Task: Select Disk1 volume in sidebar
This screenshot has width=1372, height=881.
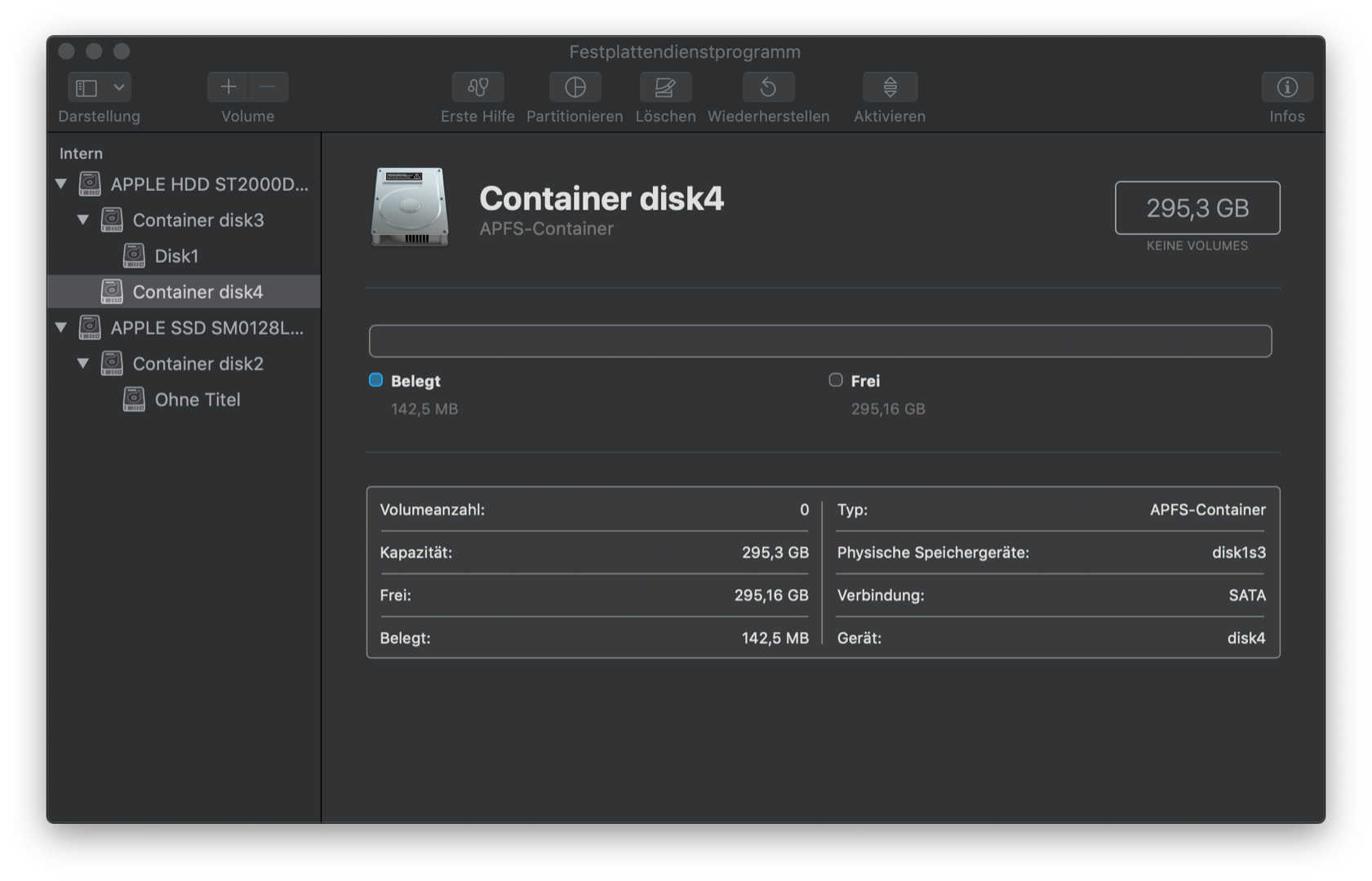Action: pyautogui.click(x=176, y=256)
